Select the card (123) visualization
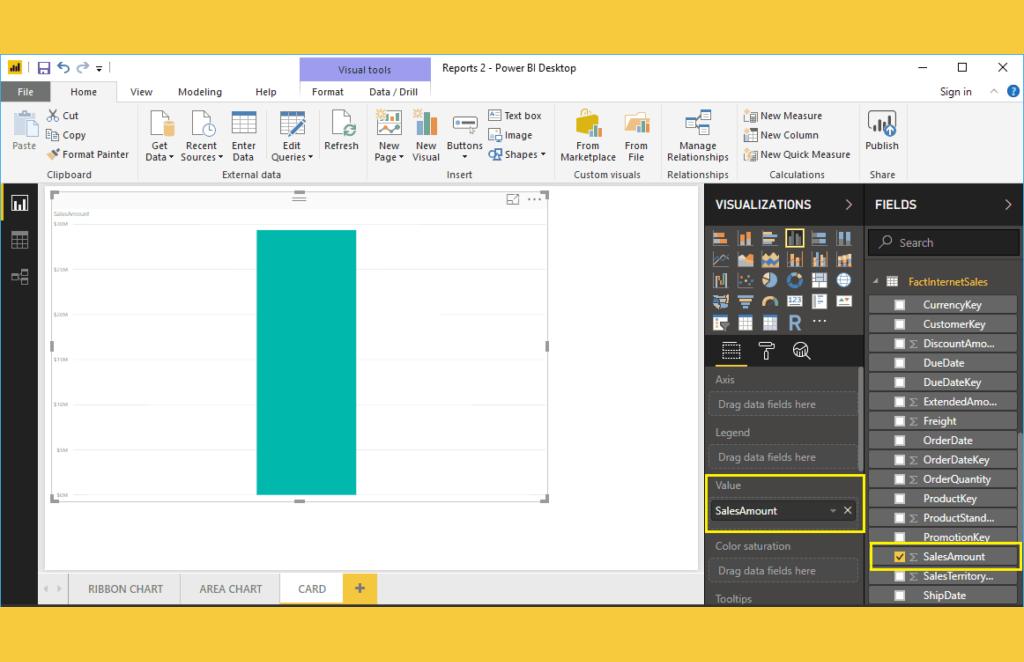 (794, 302)
